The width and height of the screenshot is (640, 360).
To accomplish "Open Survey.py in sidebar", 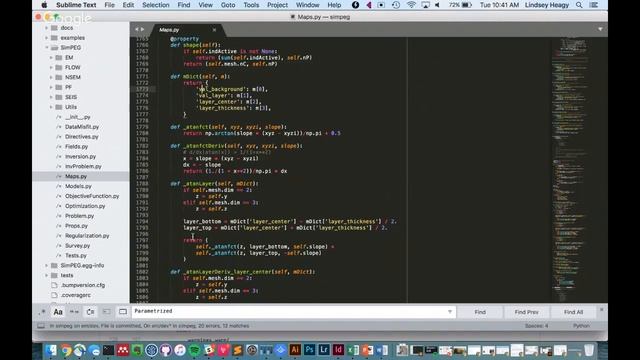I will pos(77,246).
